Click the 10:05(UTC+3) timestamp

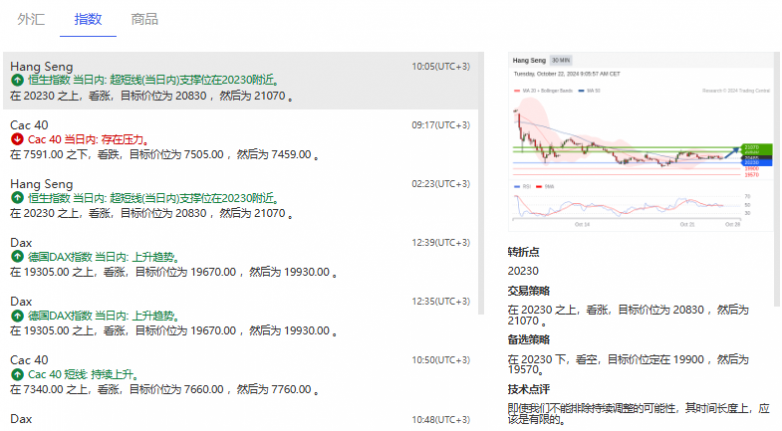click(440, 67)
